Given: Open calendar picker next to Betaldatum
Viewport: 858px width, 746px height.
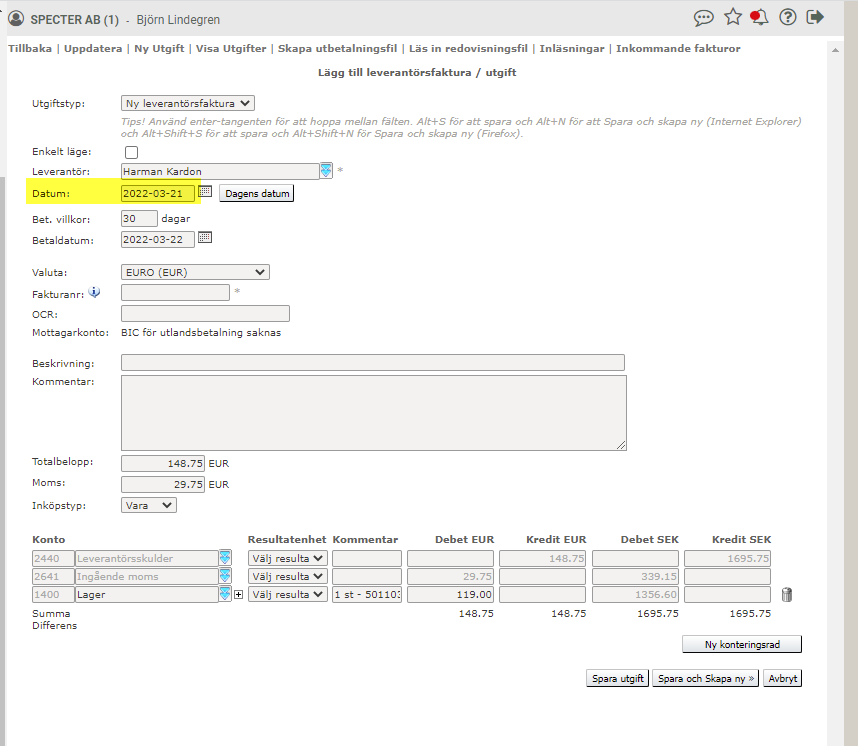Looking at the screenshot, I should [x=205, y=238].
